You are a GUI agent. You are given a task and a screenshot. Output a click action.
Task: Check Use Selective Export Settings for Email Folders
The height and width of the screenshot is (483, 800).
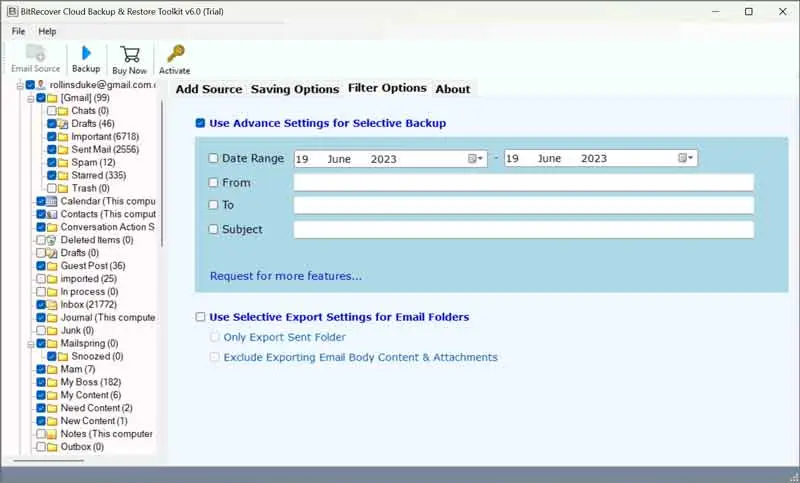pyautogui.click(x=201, y=317)
